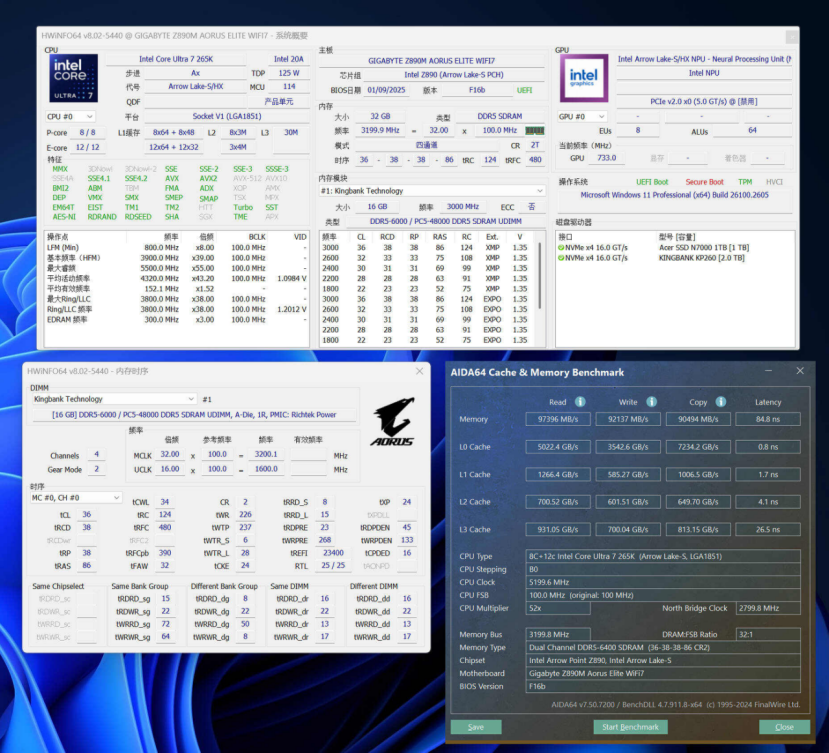The width and height of the screenshot is (829, 753).
Task: Click the Memory Type DDR5-6400 field
Action: (x=663, y=647)
